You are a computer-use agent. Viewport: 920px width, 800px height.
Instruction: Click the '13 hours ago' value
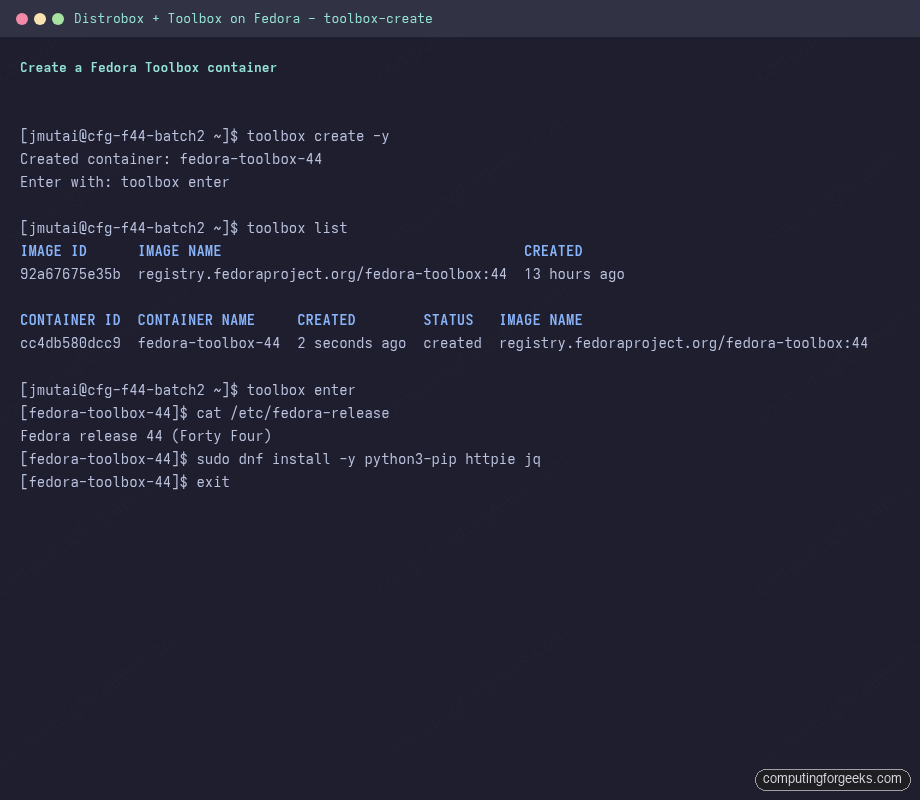574,274
